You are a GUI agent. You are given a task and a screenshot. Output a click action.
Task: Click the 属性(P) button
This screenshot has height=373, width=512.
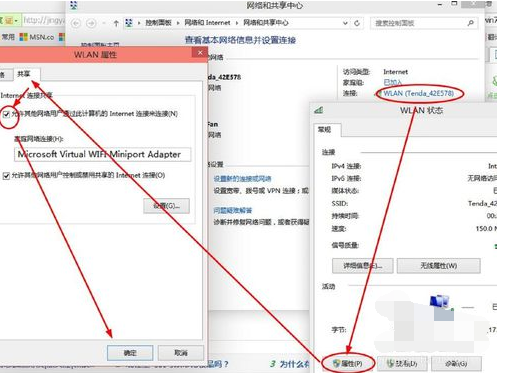pos(348,363)
